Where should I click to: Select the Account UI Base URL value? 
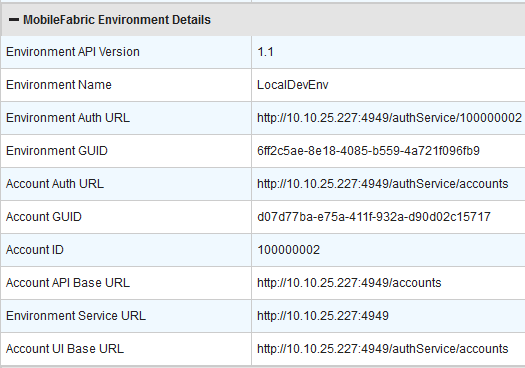pyautogui.click(x=383, y=349)
